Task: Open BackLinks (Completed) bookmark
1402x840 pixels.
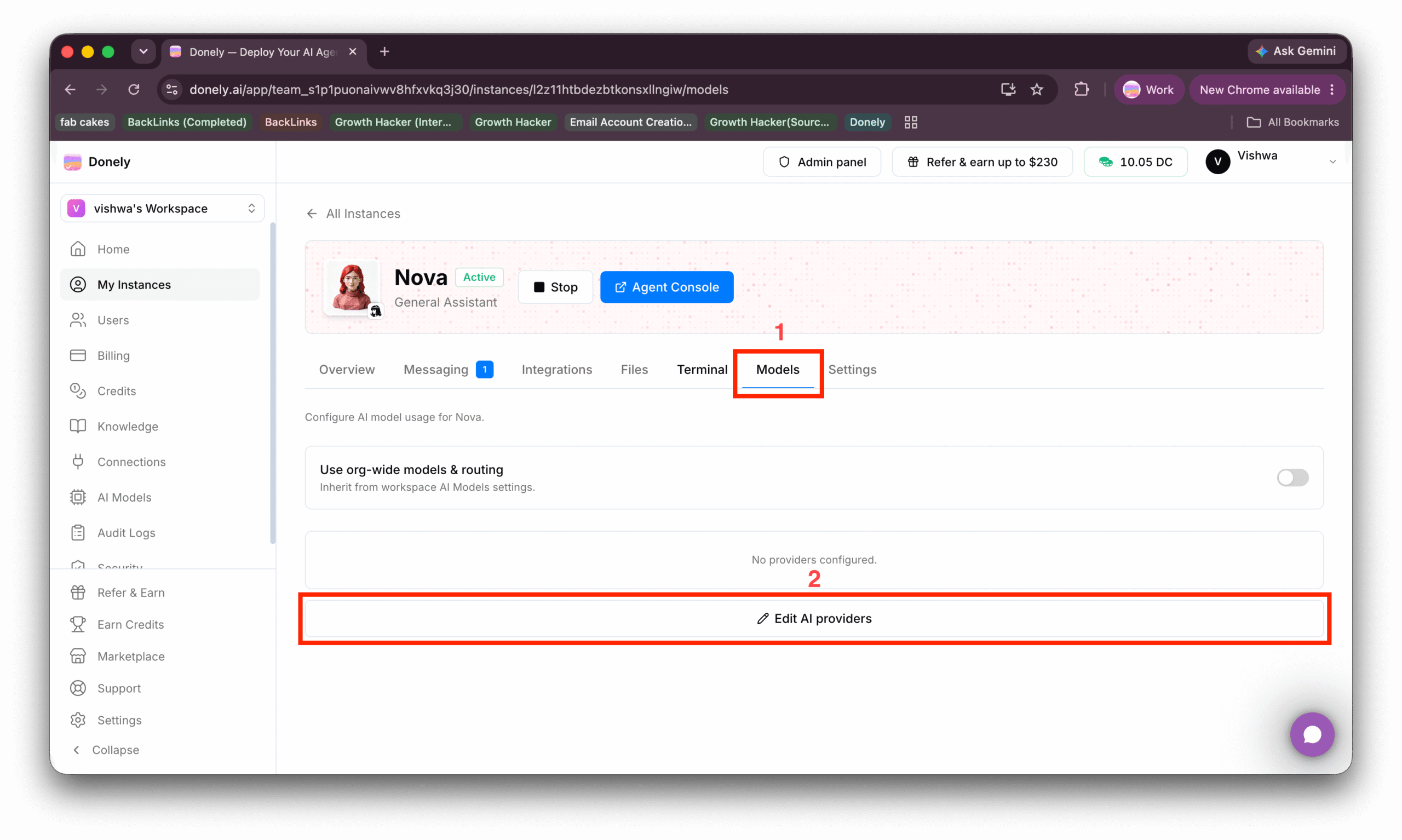Action: pyautogui.click(x=187, y=122)
